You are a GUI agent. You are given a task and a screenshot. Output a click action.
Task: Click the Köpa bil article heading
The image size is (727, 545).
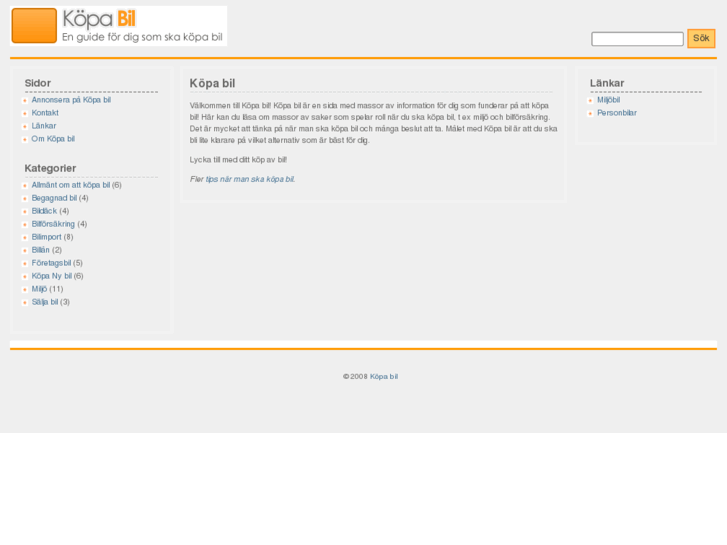pos(212,83)
